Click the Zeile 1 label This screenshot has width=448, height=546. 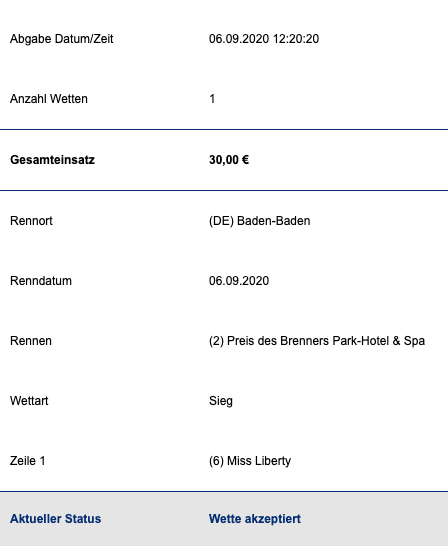tap(27, 461)
